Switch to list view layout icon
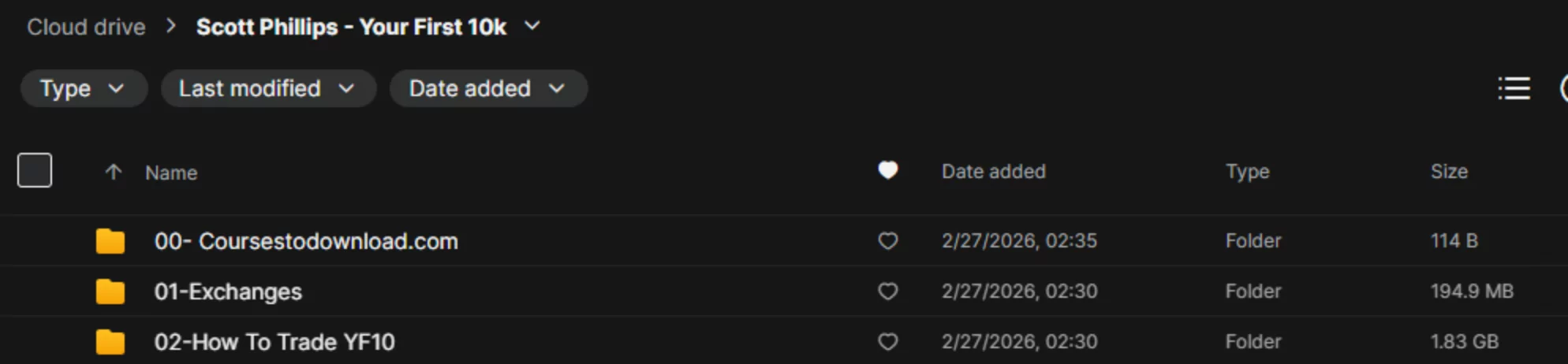This screenshot has height=364, width=1568. click(x=1514, y=88)
